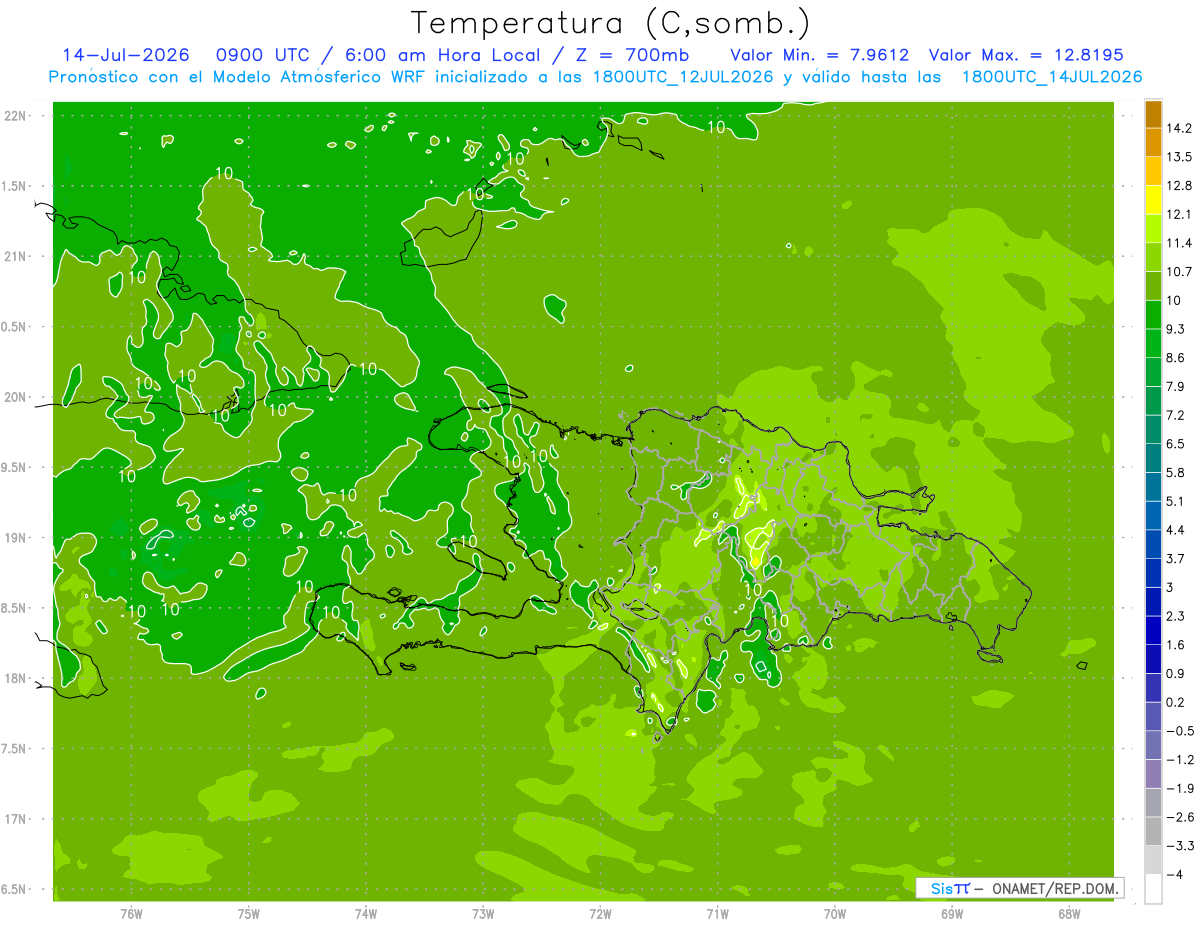Click the "21N" latitude label

click(x=17, y=257)
